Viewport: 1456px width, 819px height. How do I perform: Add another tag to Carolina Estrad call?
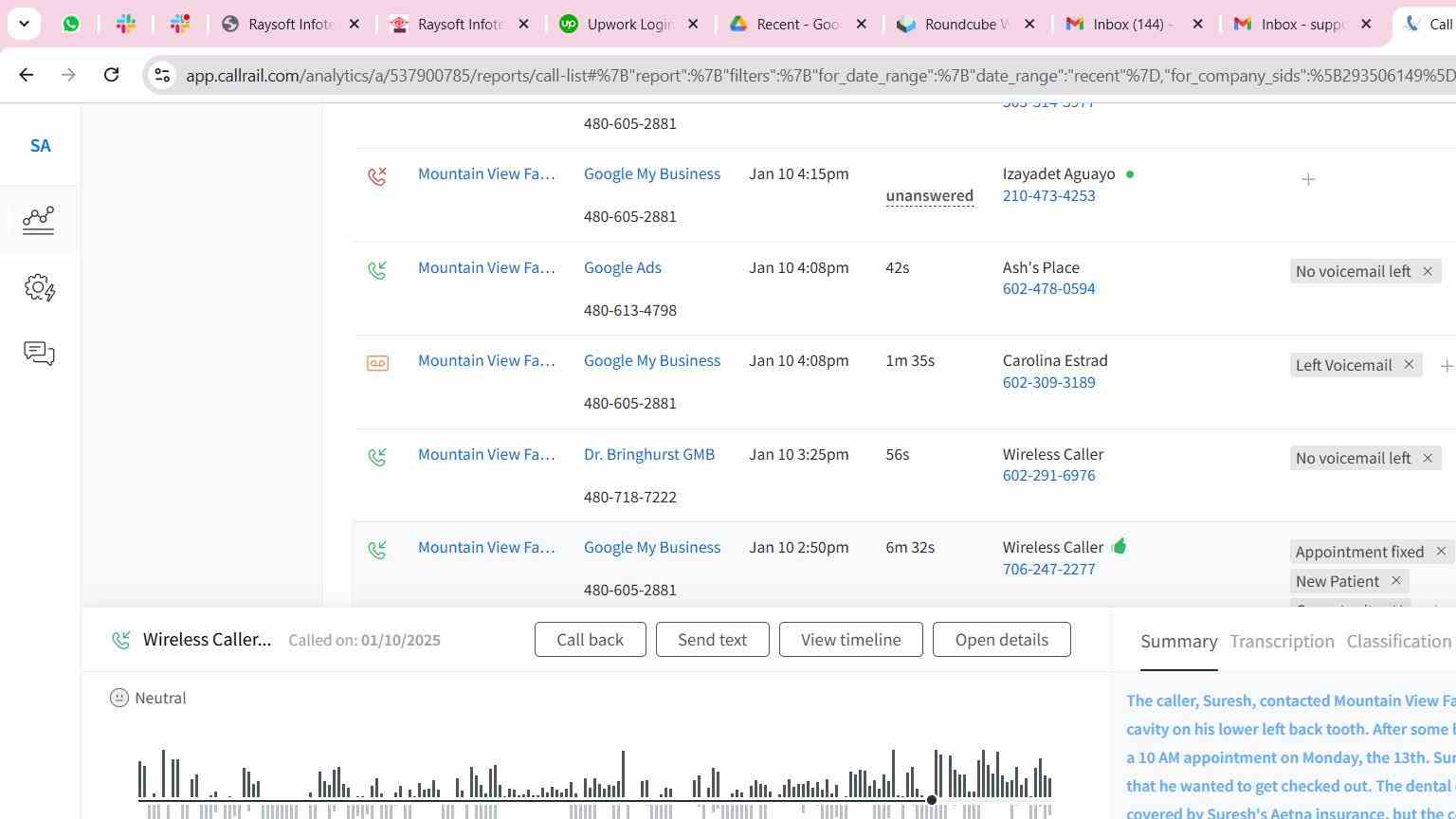(x=1447, y=366)
